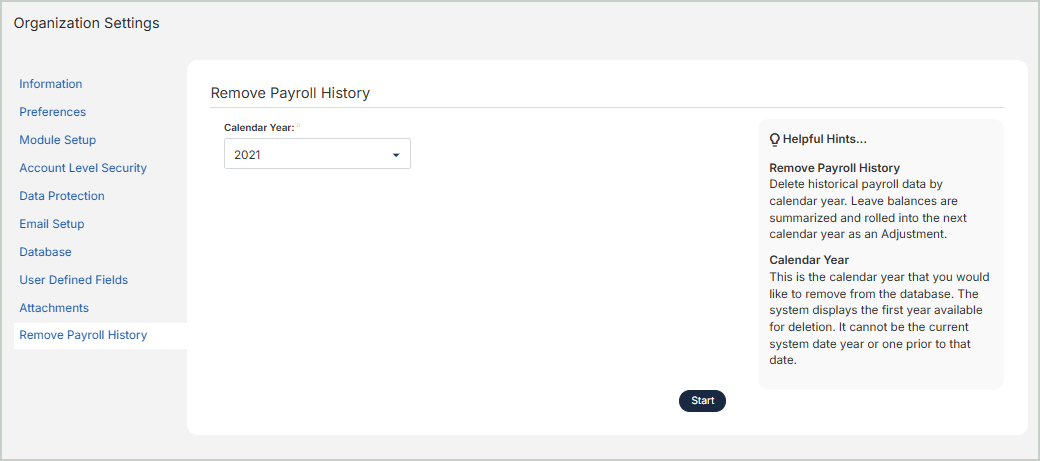Go to Preferences in the sidebar
Image resolution: width=1040 pixels, height=461 pixels.
pos(53,112)
